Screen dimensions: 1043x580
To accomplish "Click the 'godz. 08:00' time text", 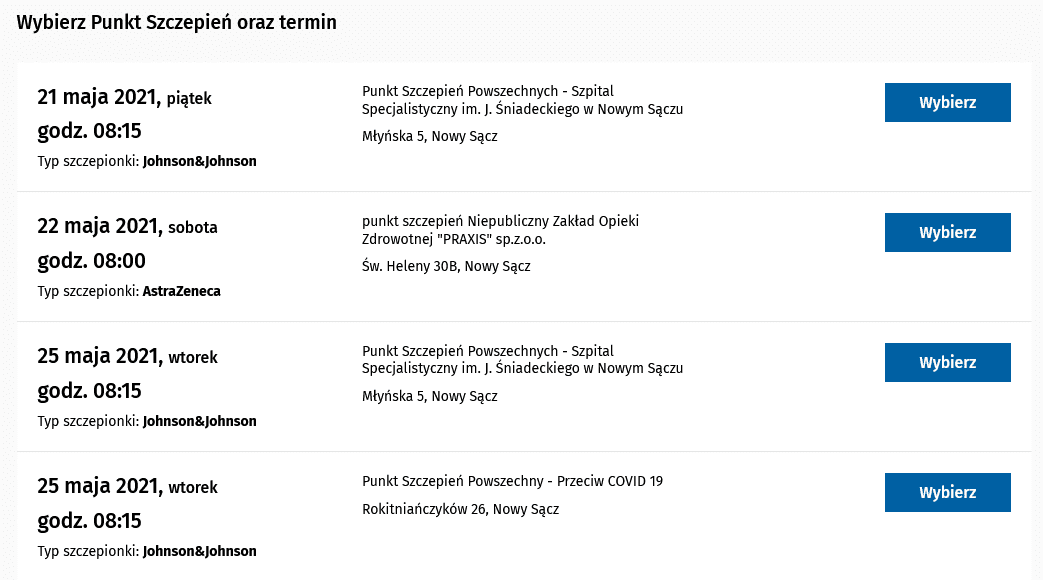I will (x=91, y=261).
